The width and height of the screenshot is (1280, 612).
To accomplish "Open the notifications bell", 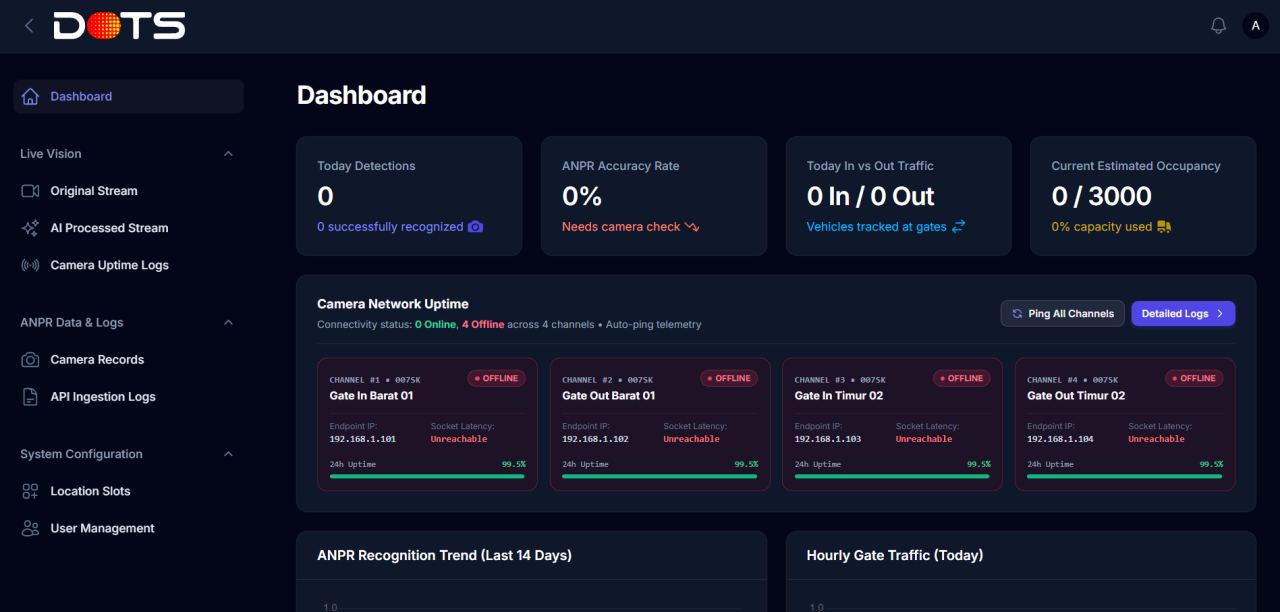I will pos(1218,26).
